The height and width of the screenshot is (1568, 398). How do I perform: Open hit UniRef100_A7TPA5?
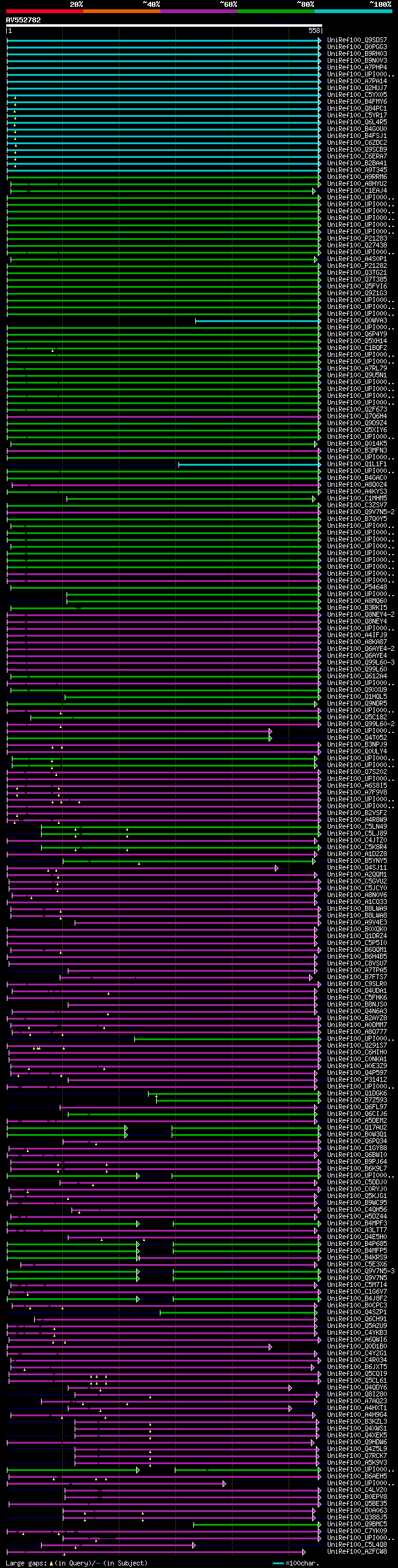[x=357, y=971]
